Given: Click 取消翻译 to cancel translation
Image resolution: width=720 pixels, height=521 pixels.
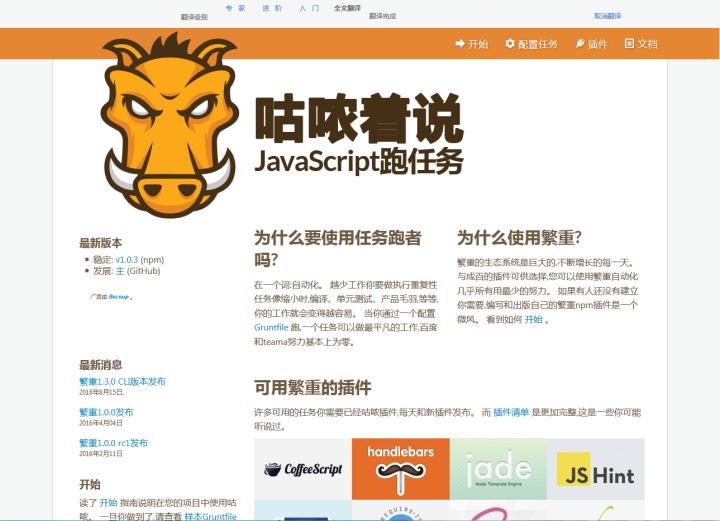Looking at the screenshot, I should coord(608,16).
